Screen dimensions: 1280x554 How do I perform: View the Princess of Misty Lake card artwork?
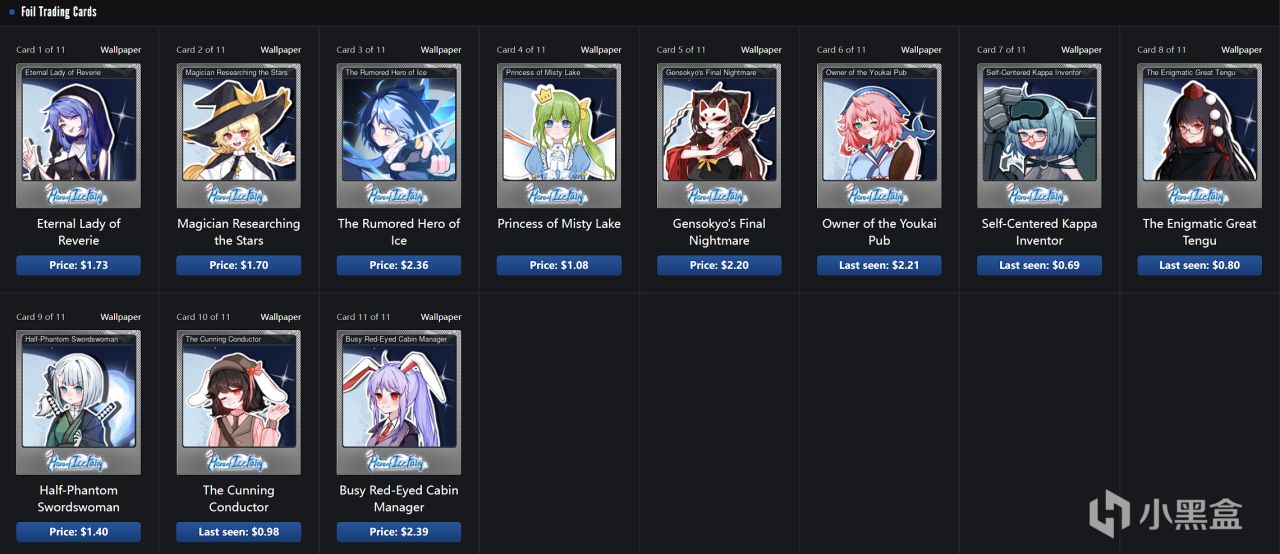[x=559, y=136]
